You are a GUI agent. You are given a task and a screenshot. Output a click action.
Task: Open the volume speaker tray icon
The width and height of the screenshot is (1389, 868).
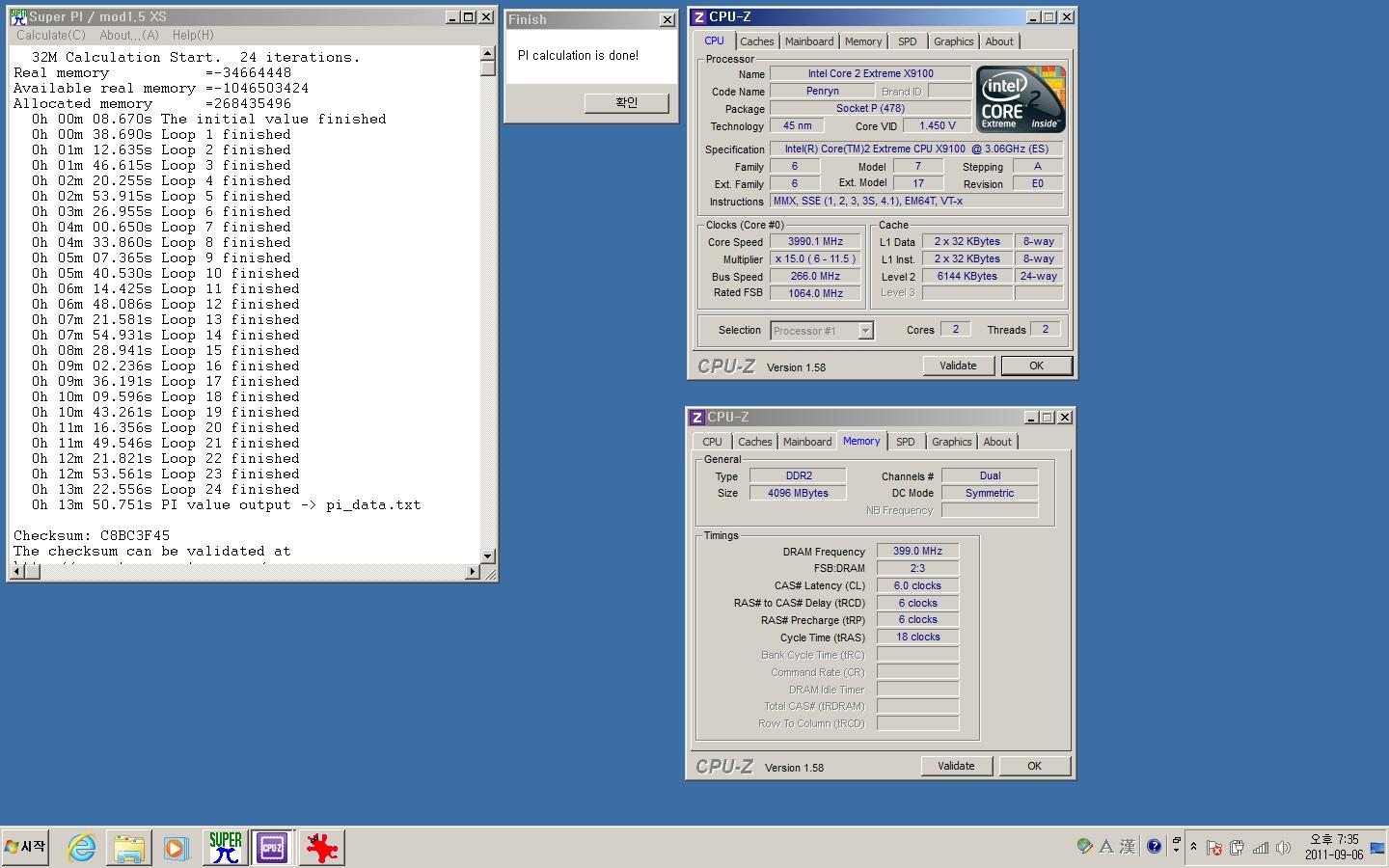(x=1283, y=848)
